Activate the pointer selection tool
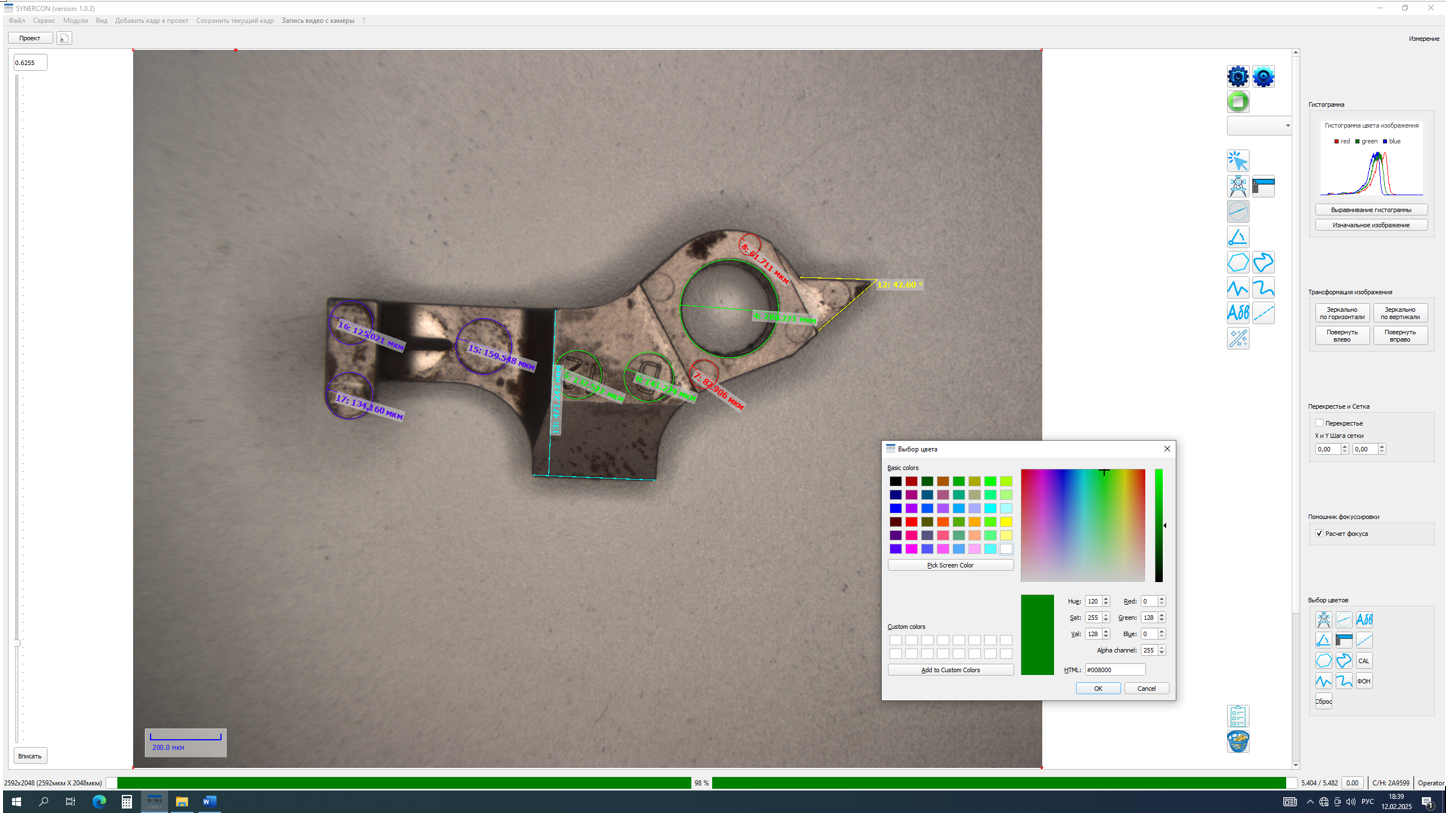Viewport: 1446px width, 814px height. tap(1238, 161)
